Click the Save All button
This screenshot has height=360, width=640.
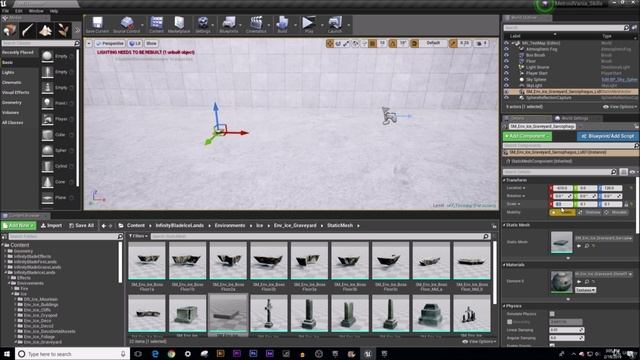tap(82, 225)
